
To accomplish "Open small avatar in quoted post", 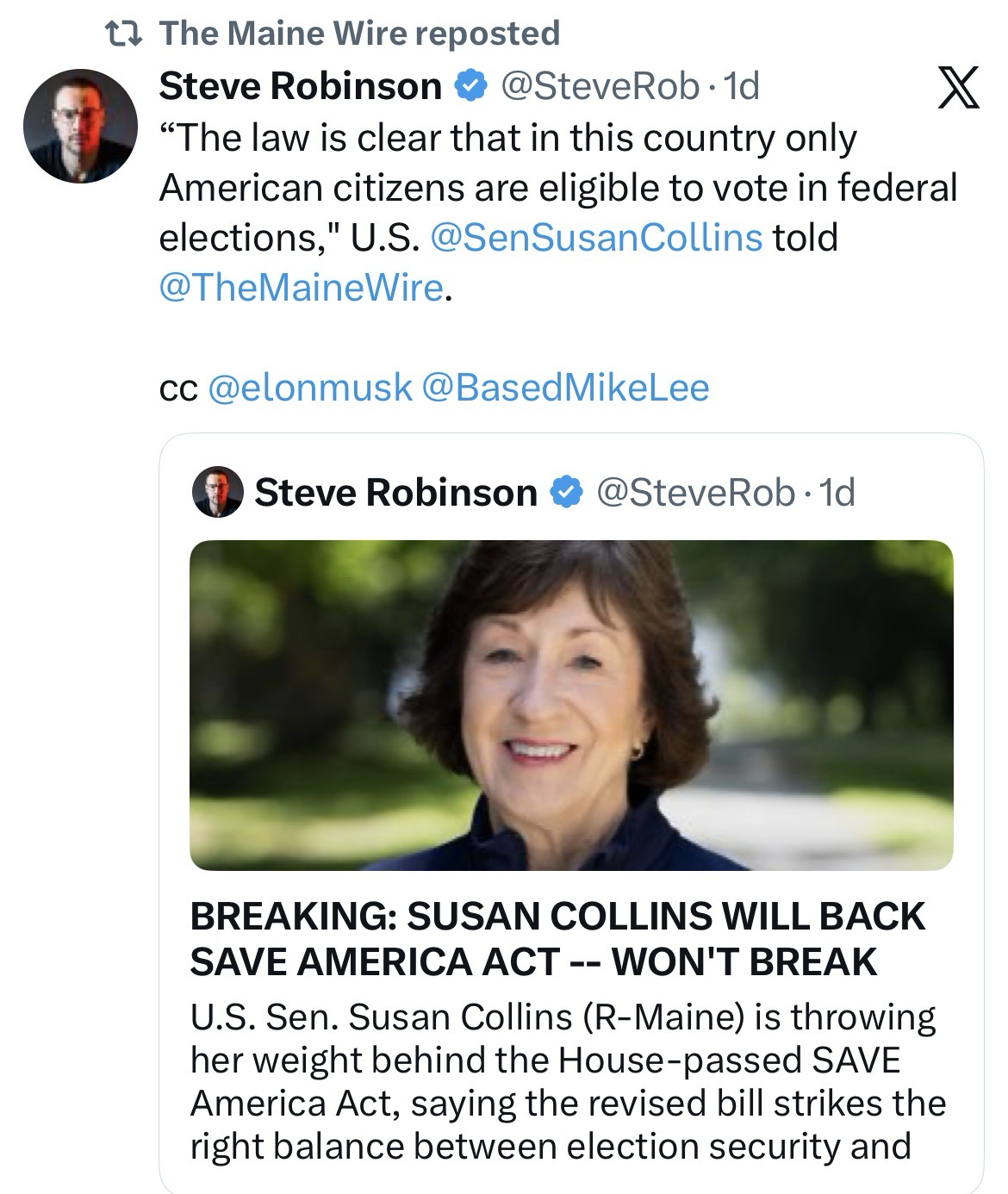I will point(217,493).
